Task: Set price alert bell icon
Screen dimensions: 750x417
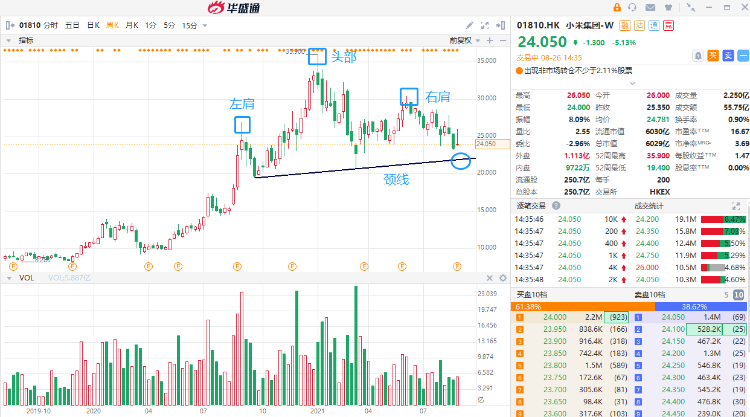Action: 698,56
